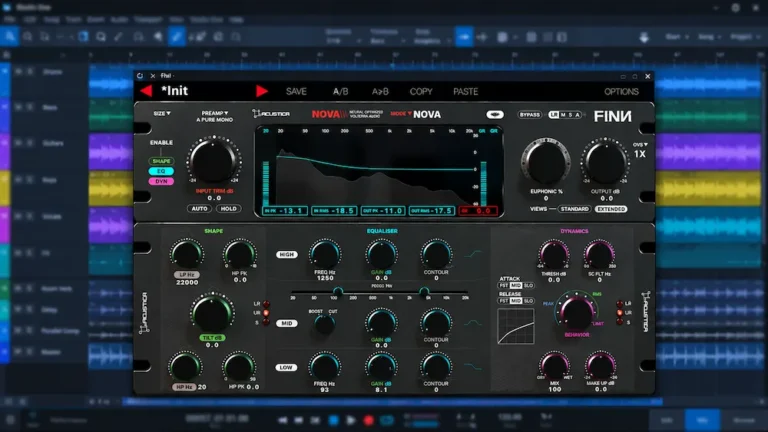Select S channel mode next to Bypass
768x432 pixels.
click(x=571, y=115)
